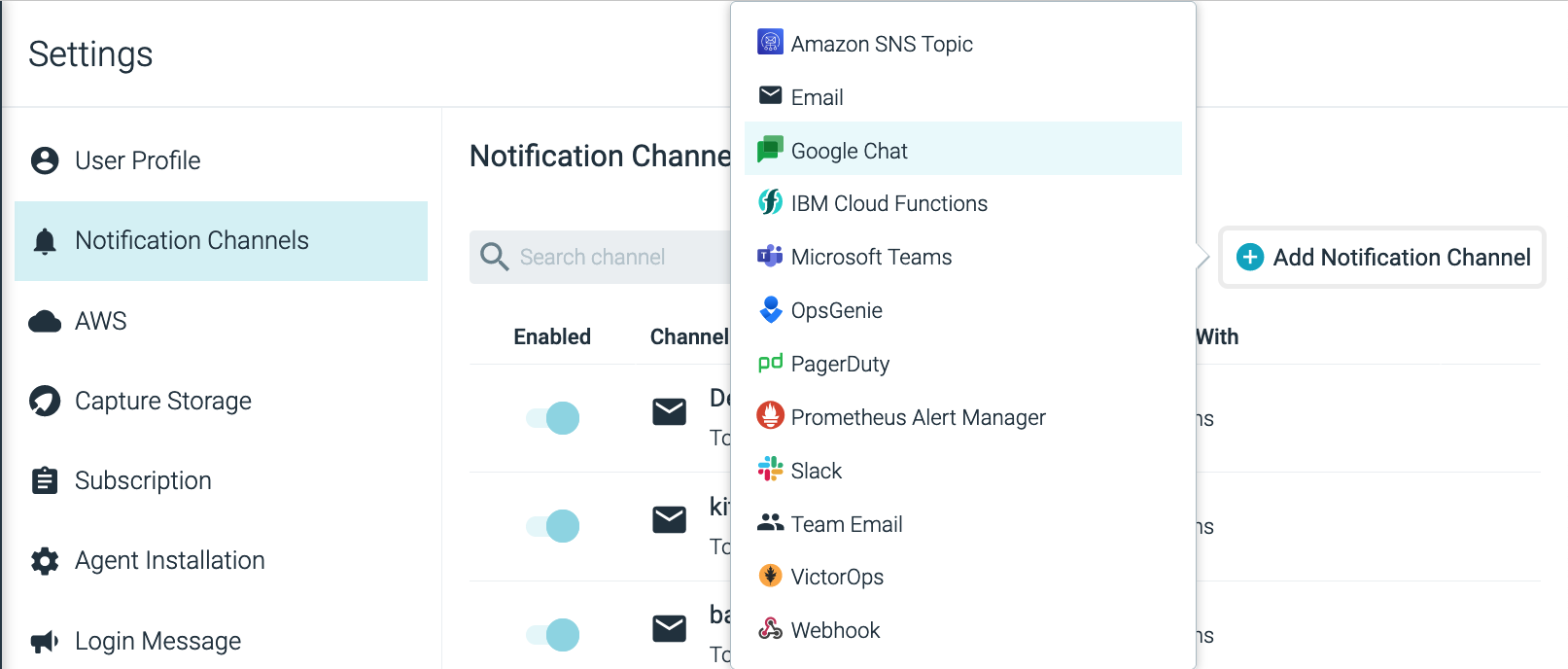Click the Email envelope icon in dropdown
Viewport: 1568px width, 669px height.
tap(770, 94)
